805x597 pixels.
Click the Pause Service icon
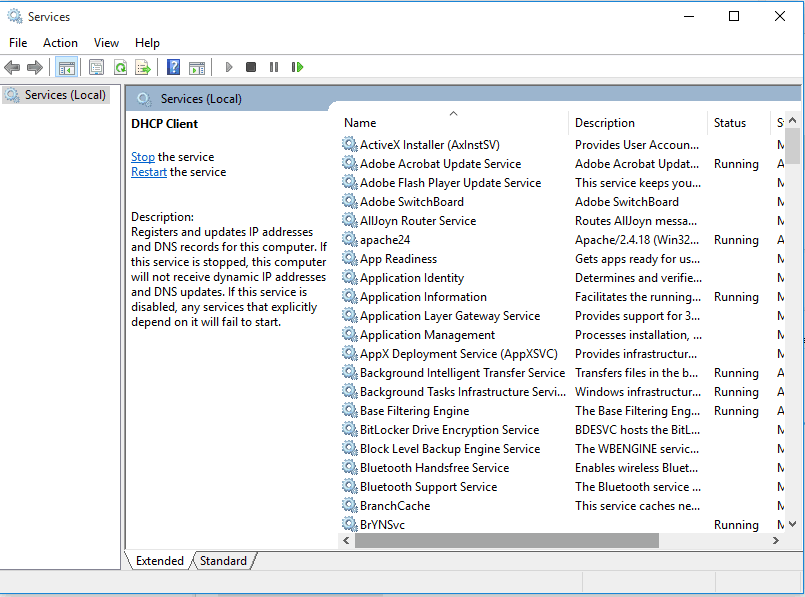coord(274,67)
